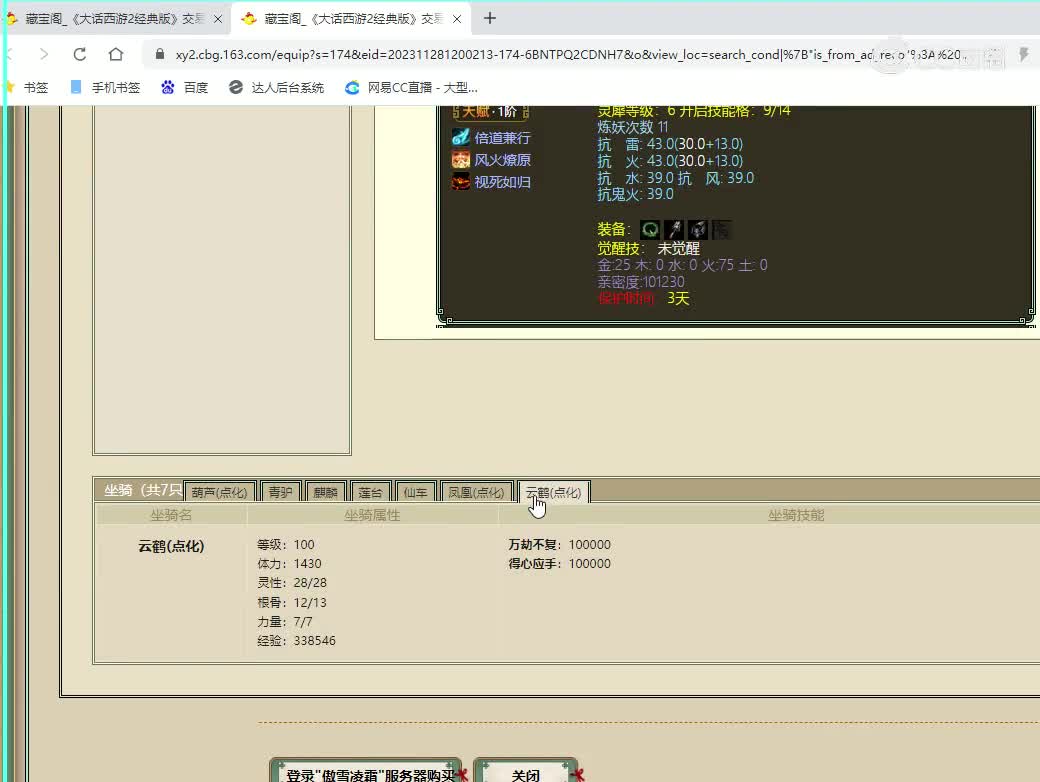Switch to the first 藏宝阁 browser tab
The image size is (1040, 782).
click(x=115, y=19)
